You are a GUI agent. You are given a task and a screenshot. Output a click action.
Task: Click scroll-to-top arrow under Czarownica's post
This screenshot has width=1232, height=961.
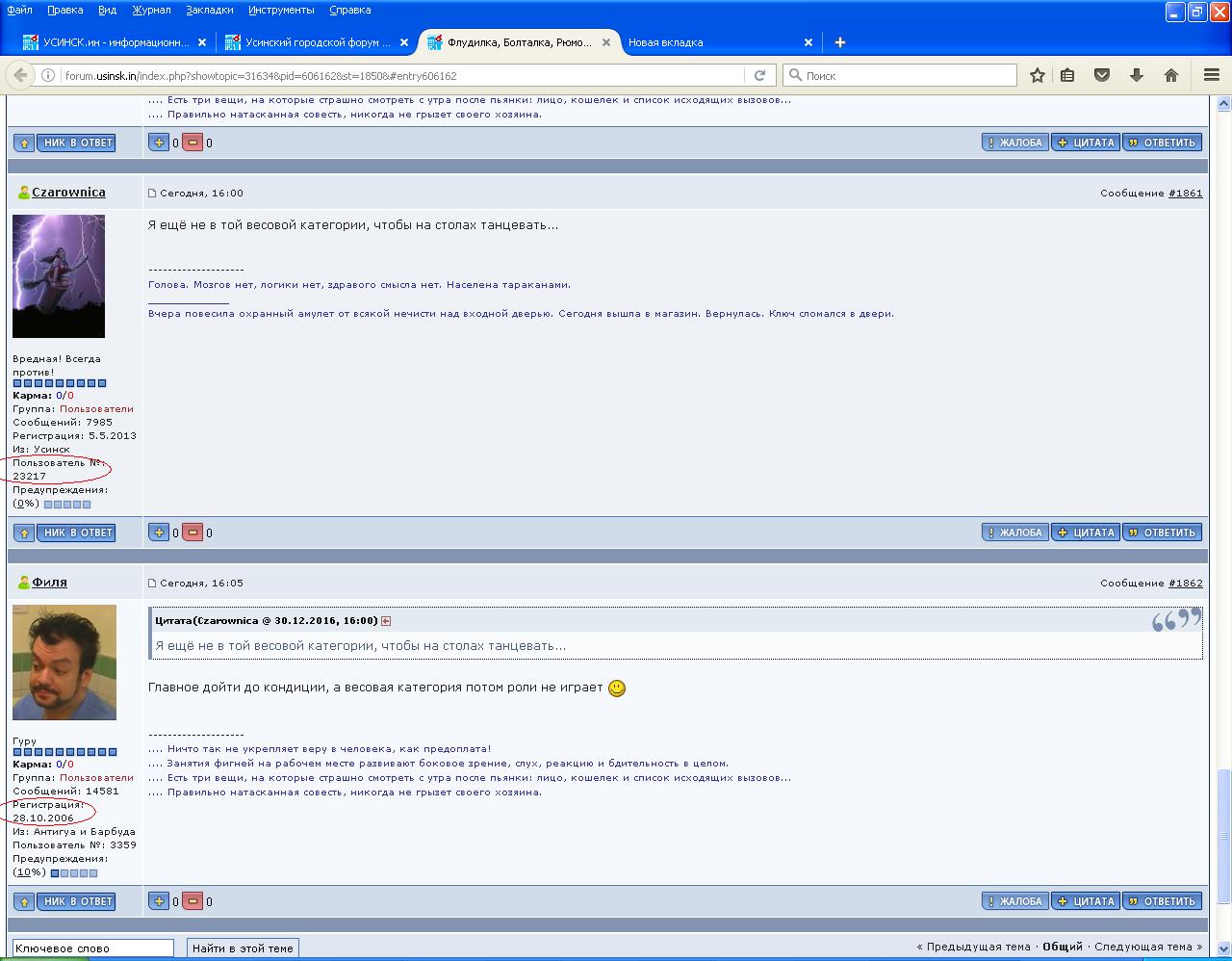click(x=24, y=532)
